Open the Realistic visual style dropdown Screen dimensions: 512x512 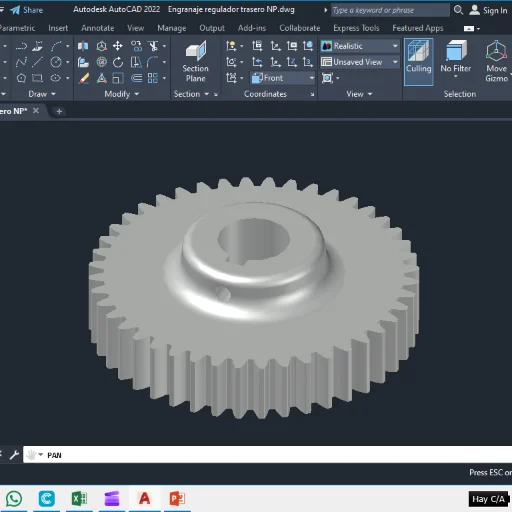click(x=360, y=46)
